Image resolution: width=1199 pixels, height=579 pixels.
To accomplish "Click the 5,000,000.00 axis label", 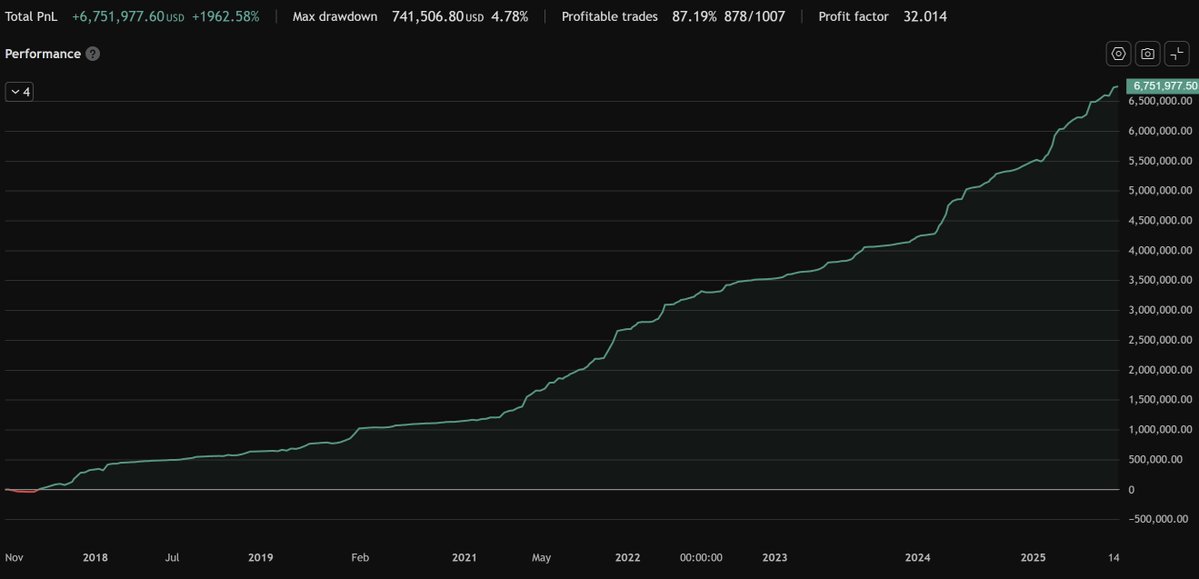I will (x=1161, y=190).
